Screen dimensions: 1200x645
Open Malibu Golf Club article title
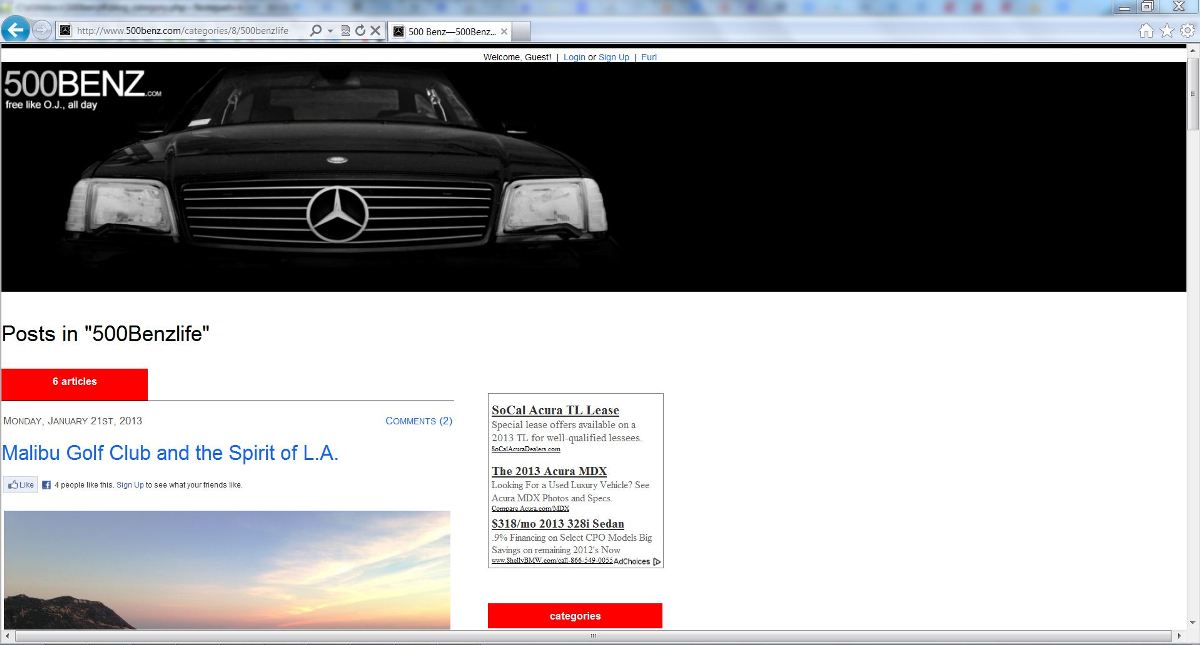[170, 453]
